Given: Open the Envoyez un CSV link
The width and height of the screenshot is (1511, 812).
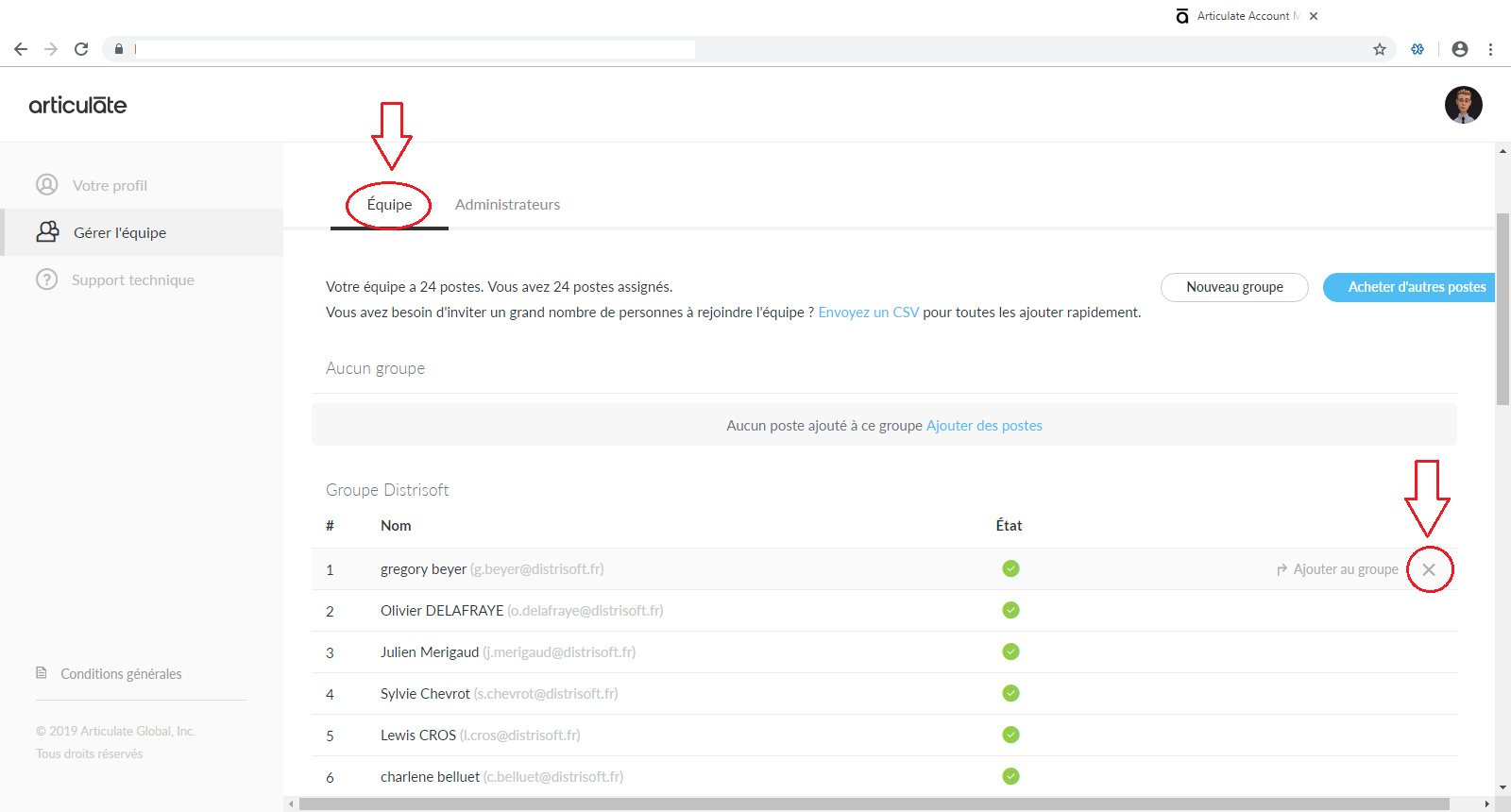Looking at the screenshot, I should 869,313.
